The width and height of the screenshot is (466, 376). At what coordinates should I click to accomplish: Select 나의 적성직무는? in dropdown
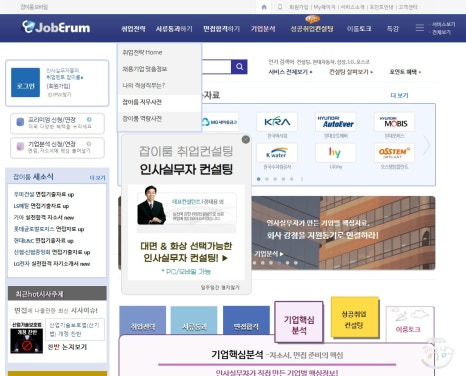(159, 86)
